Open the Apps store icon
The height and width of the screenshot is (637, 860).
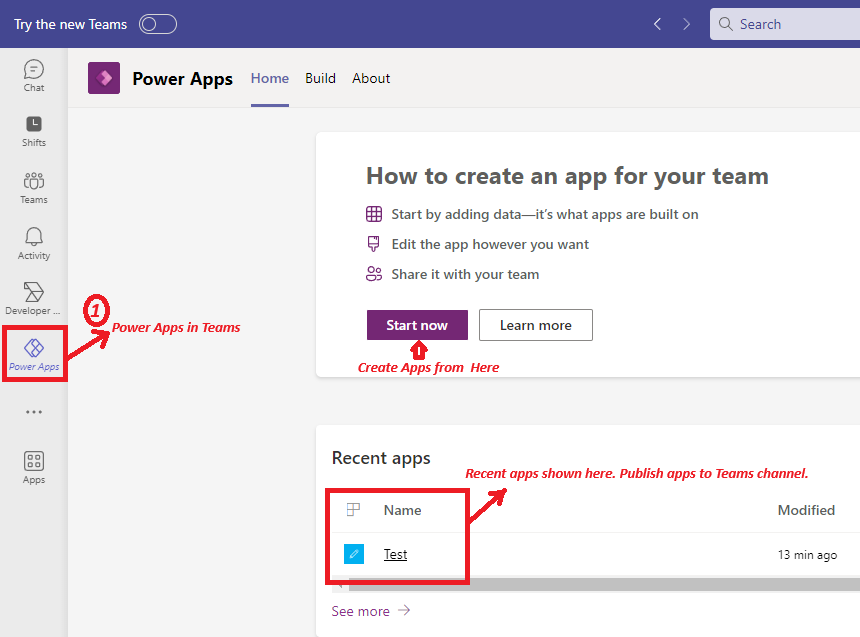coord(34,467)
